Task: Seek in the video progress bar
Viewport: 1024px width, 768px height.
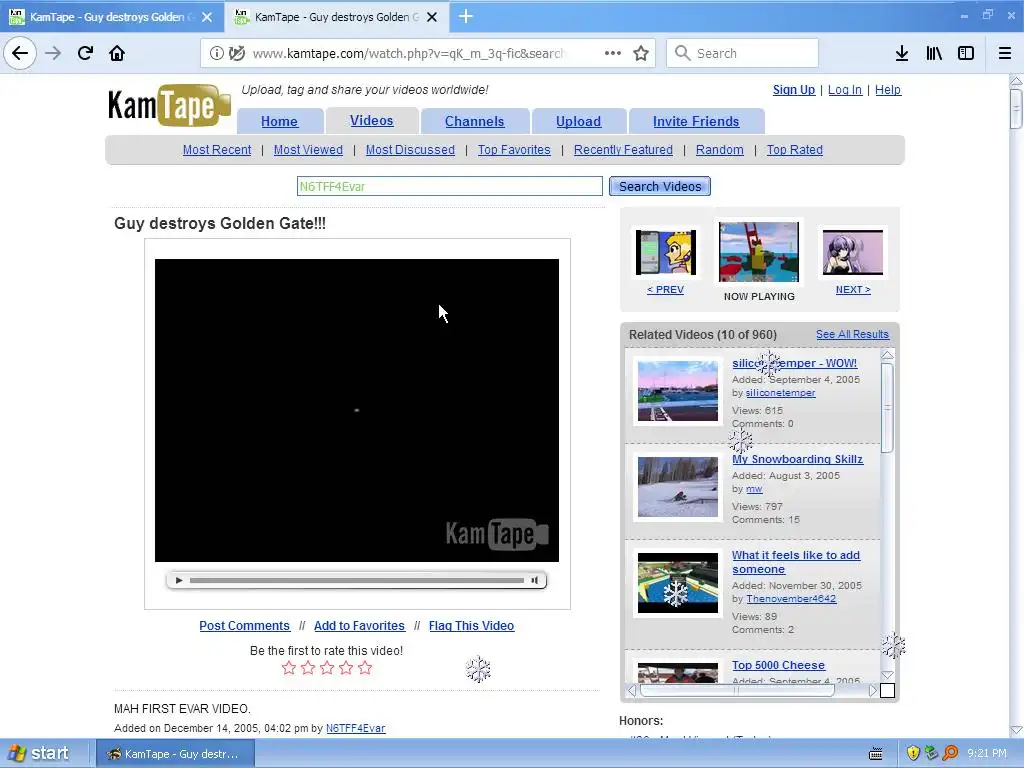Action: pos(357,580)
